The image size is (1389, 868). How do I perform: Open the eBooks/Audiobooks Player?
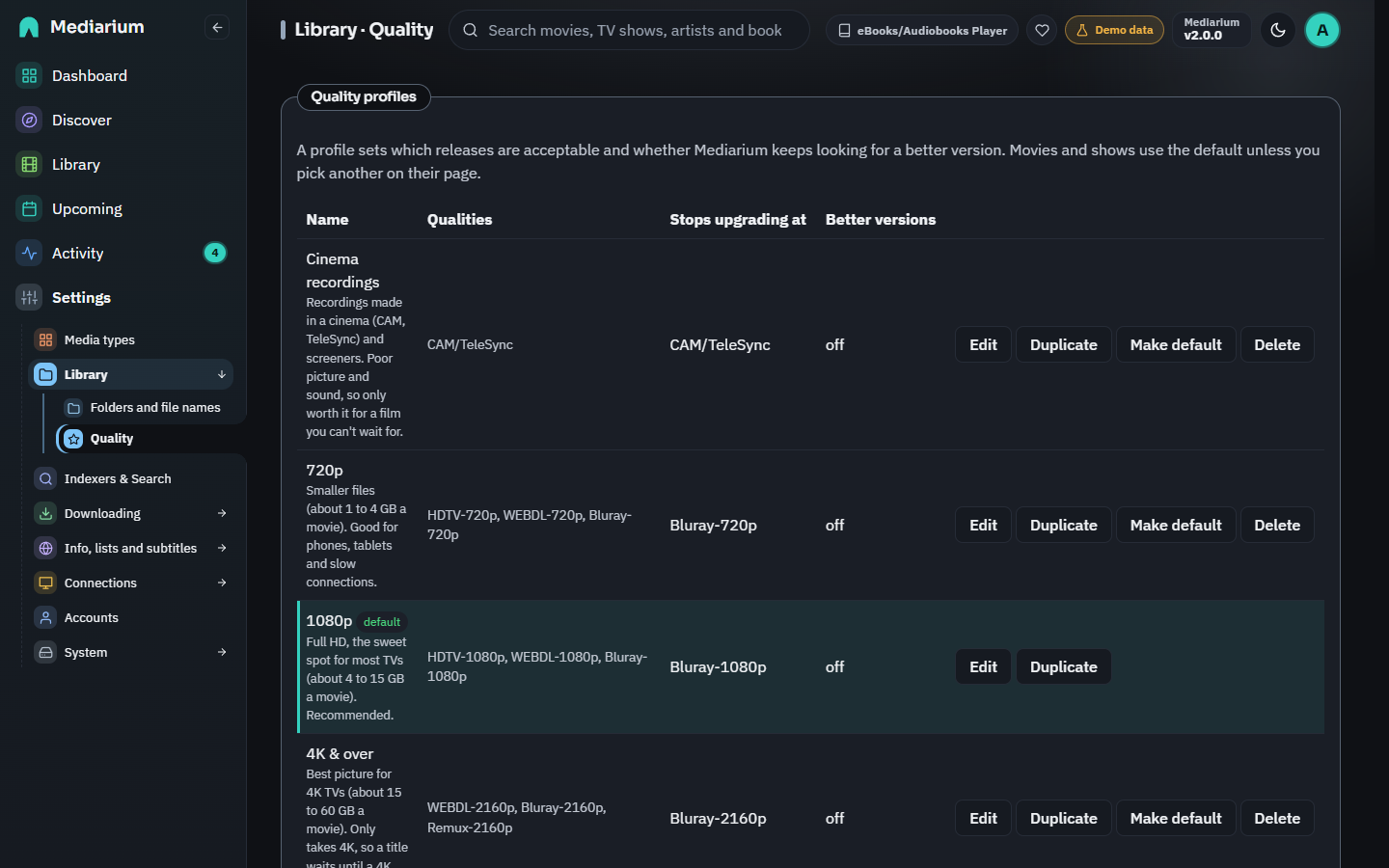coord(922,30)
